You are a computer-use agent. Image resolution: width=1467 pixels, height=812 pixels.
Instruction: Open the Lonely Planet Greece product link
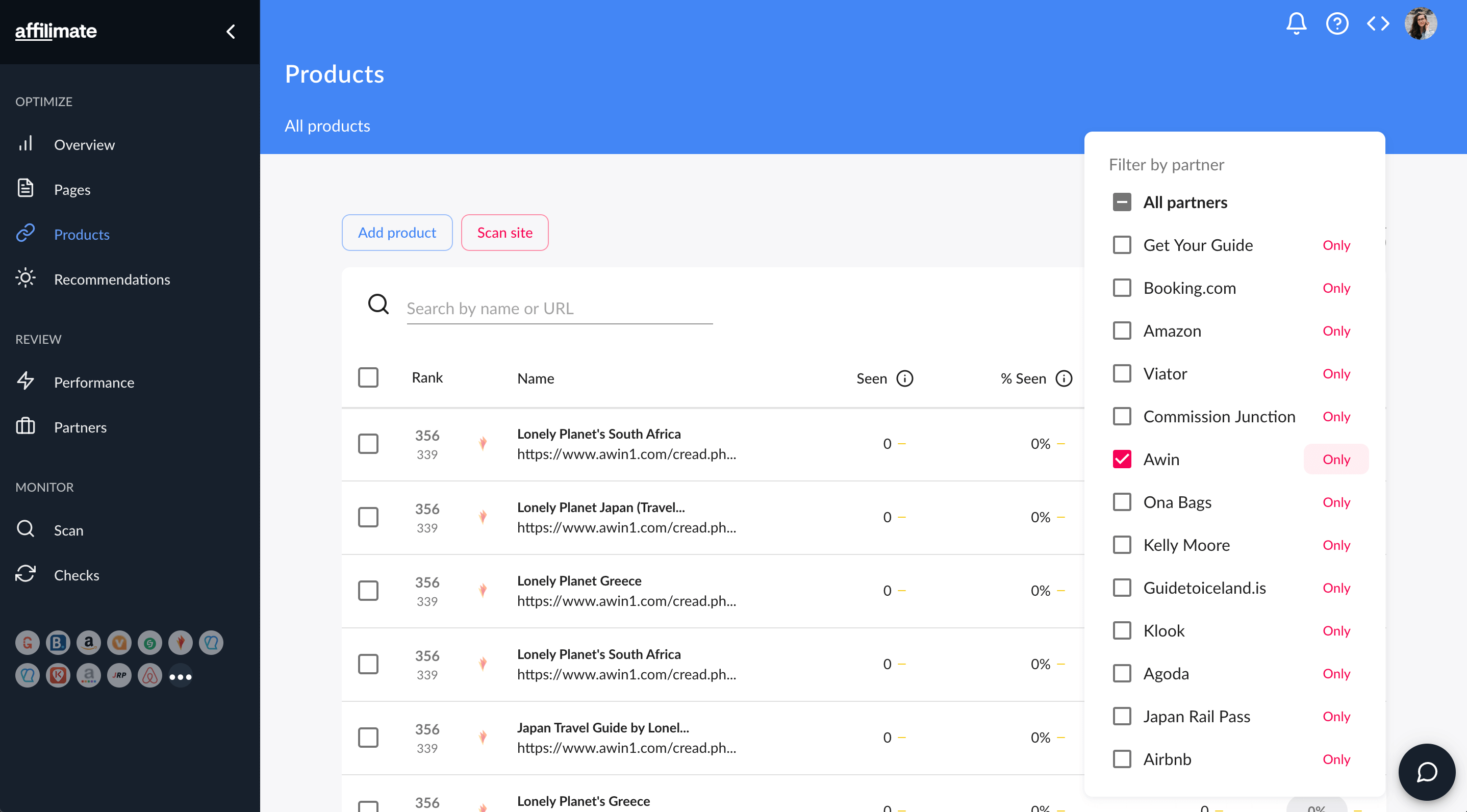coord(579,581)
